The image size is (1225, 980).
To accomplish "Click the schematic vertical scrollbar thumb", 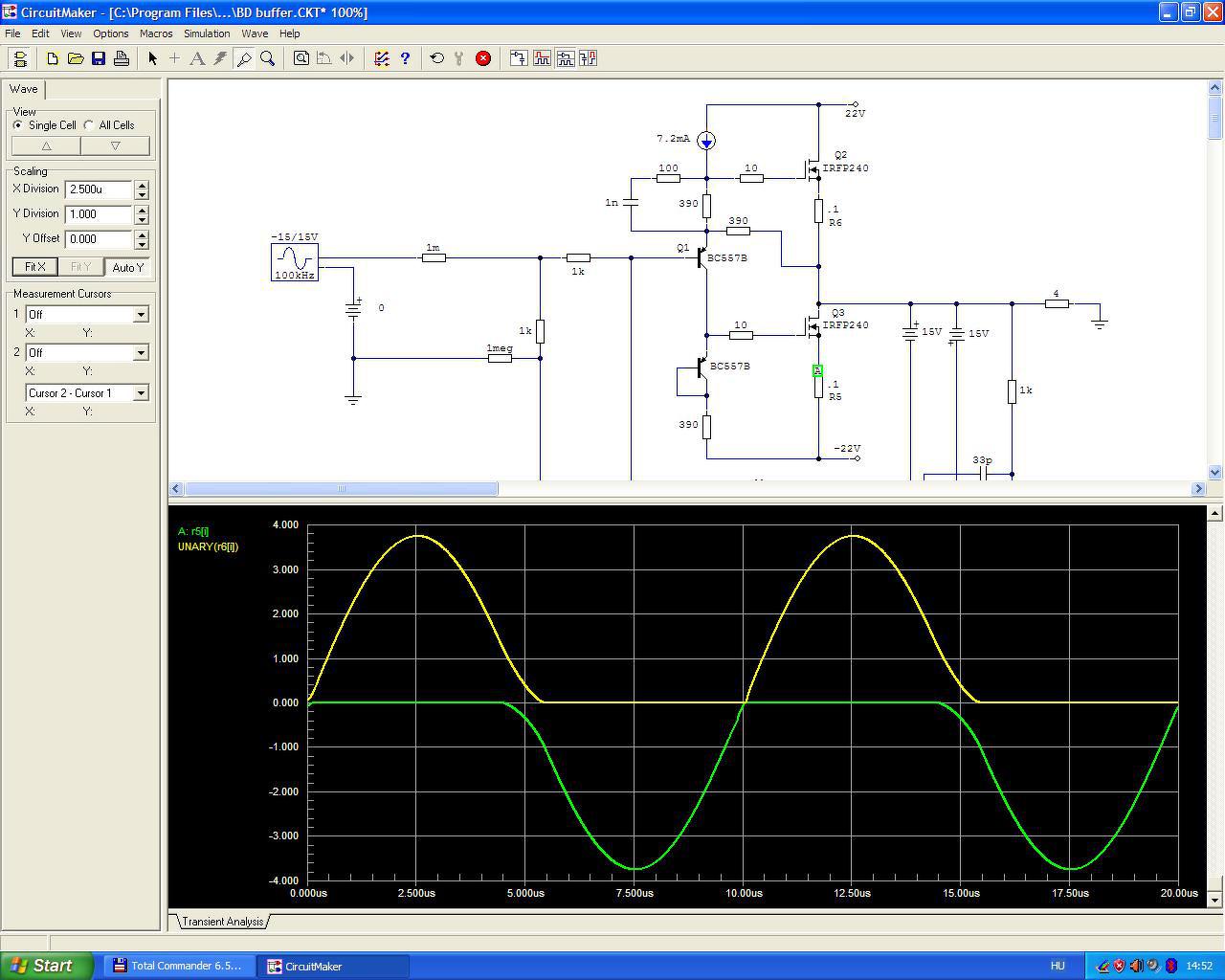I will [x=1215, y=119].
